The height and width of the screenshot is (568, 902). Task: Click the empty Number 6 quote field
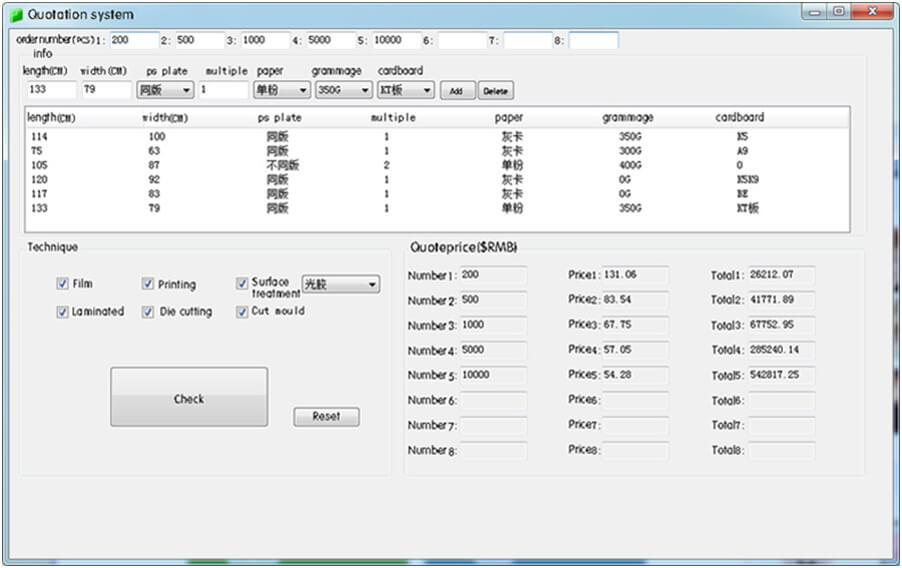pos(493,400)
